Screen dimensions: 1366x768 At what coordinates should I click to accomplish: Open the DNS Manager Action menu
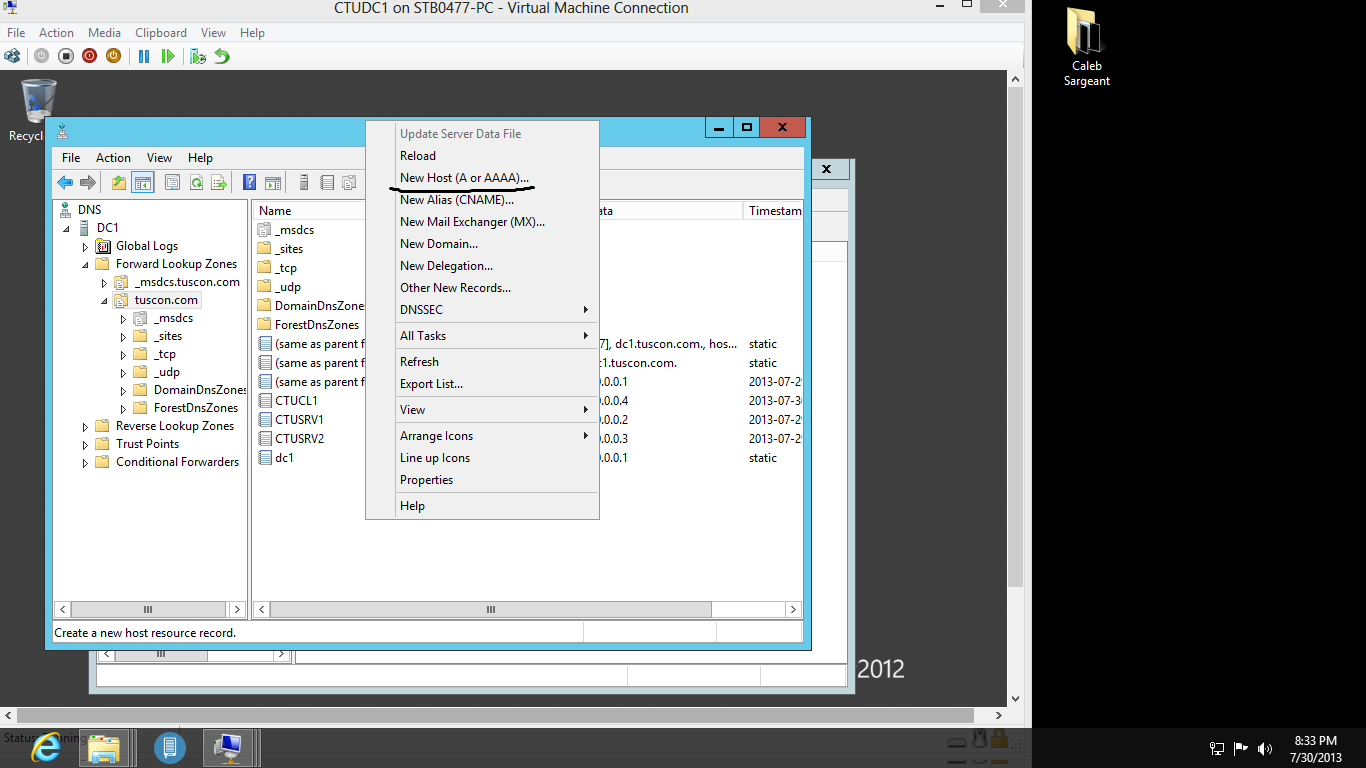click(113, 158)
